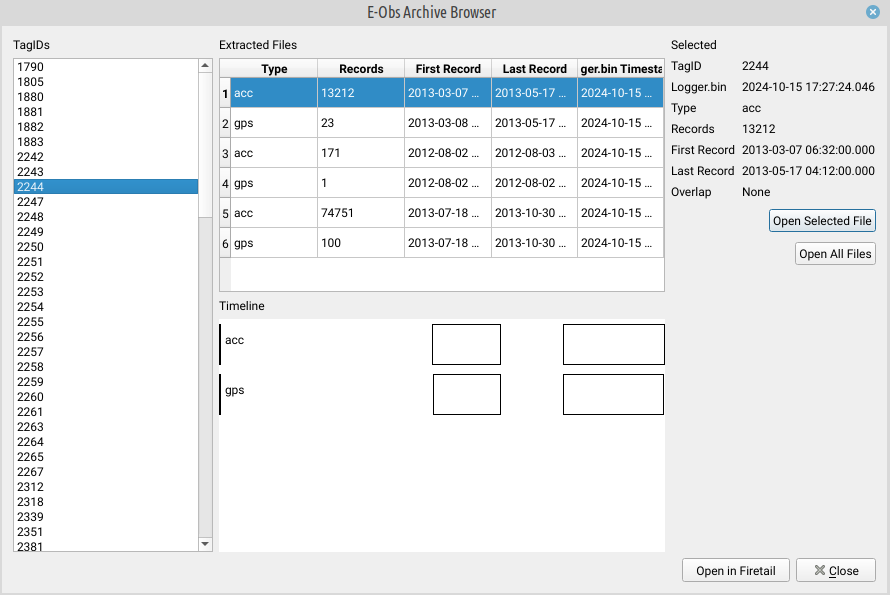This screenshot has height=595, width=890.
Task: Select TagID 2243
Action: click(x=106, y=172)
